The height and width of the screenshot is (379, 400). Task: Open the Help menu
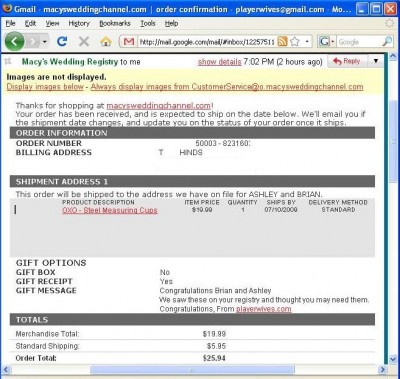[171, 23]
